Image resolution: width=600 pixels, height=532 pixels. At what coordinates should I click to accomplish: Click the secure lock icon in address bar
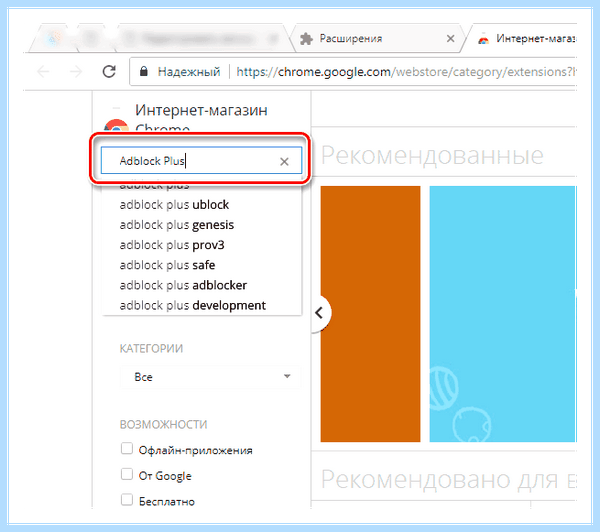(143, 71)
